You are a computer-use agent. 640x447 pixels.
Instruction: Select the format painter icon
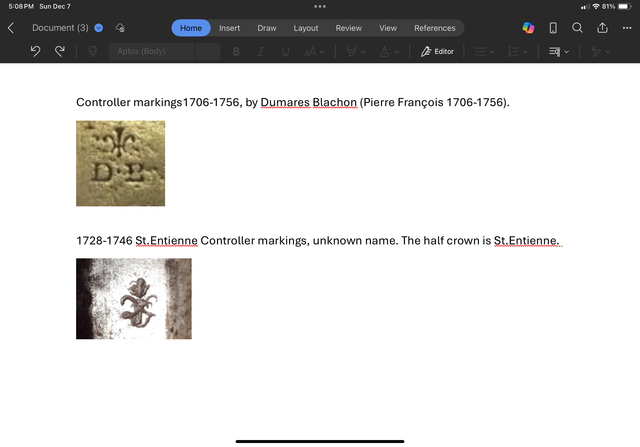tap(93, 51)
